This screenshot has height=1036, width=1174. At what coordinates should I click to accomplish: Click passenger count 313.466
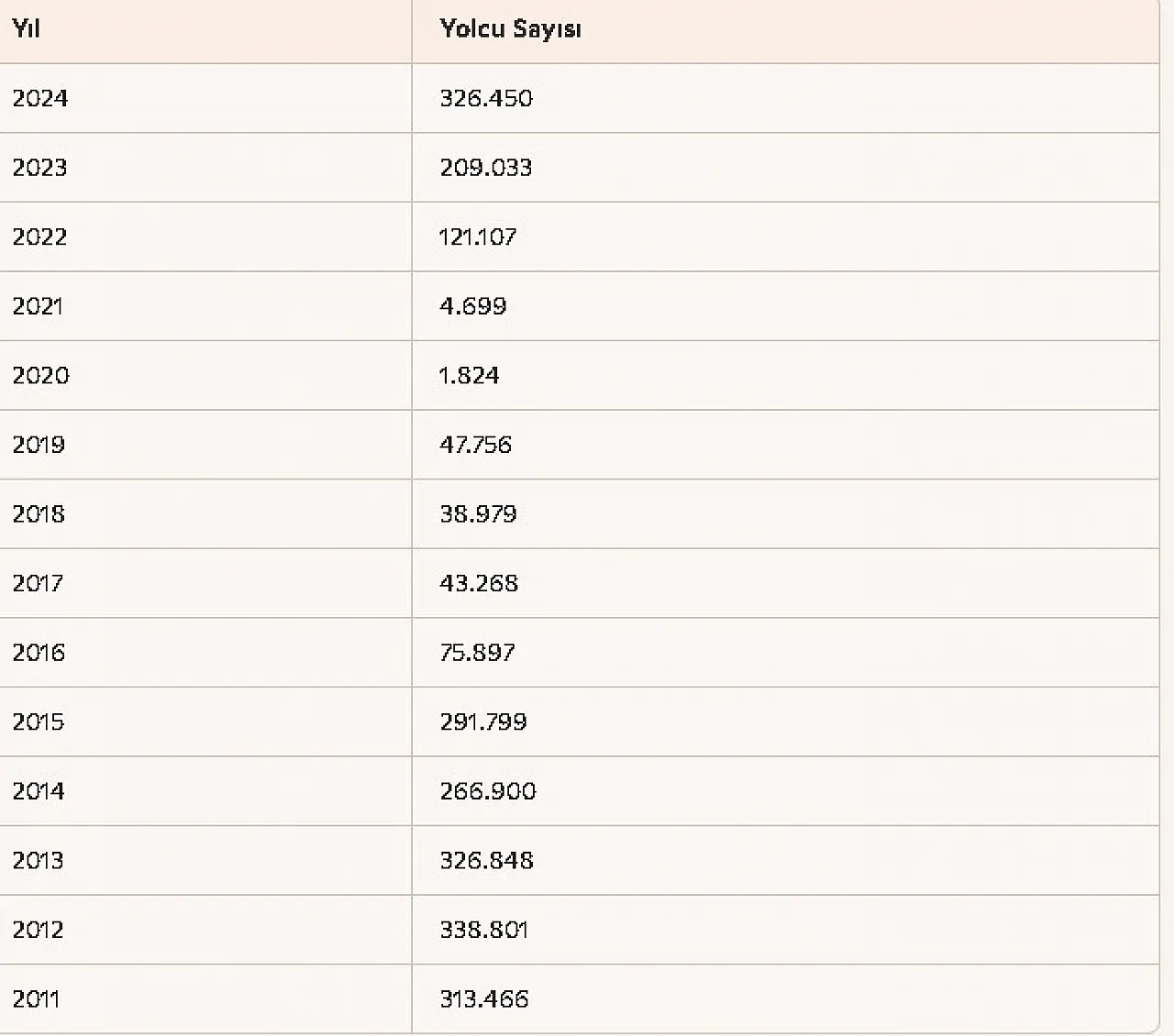coord(484,998)
